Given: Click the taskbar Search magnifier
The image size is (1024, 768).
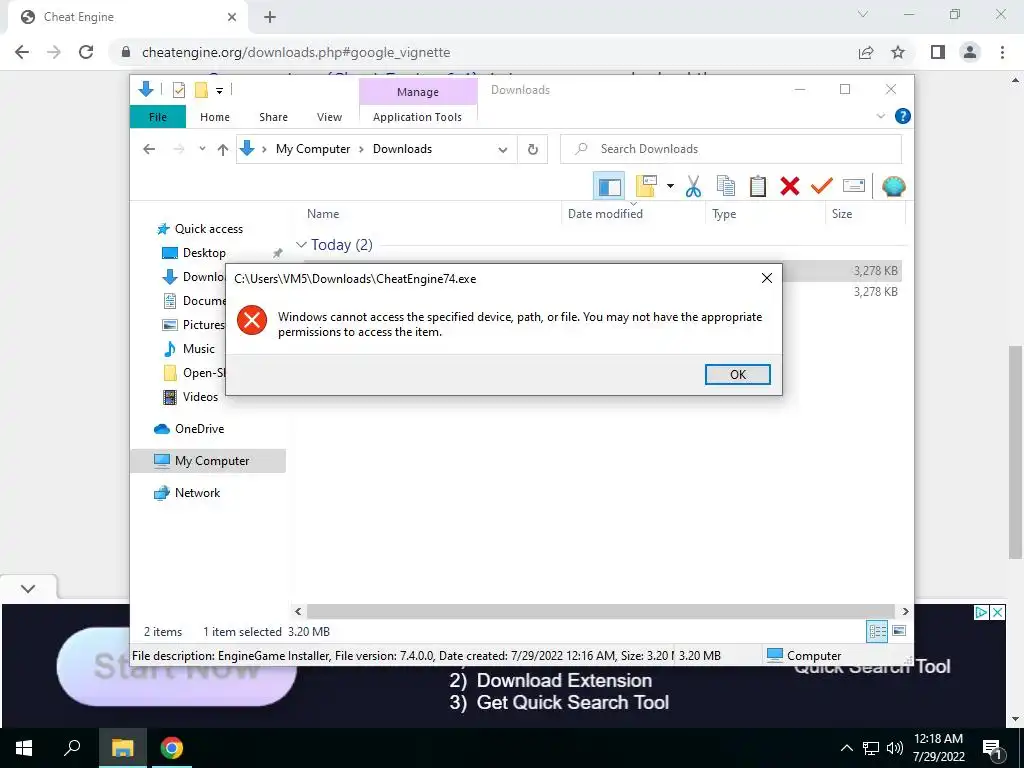Looking at the screenshot, I should (72, 747).
